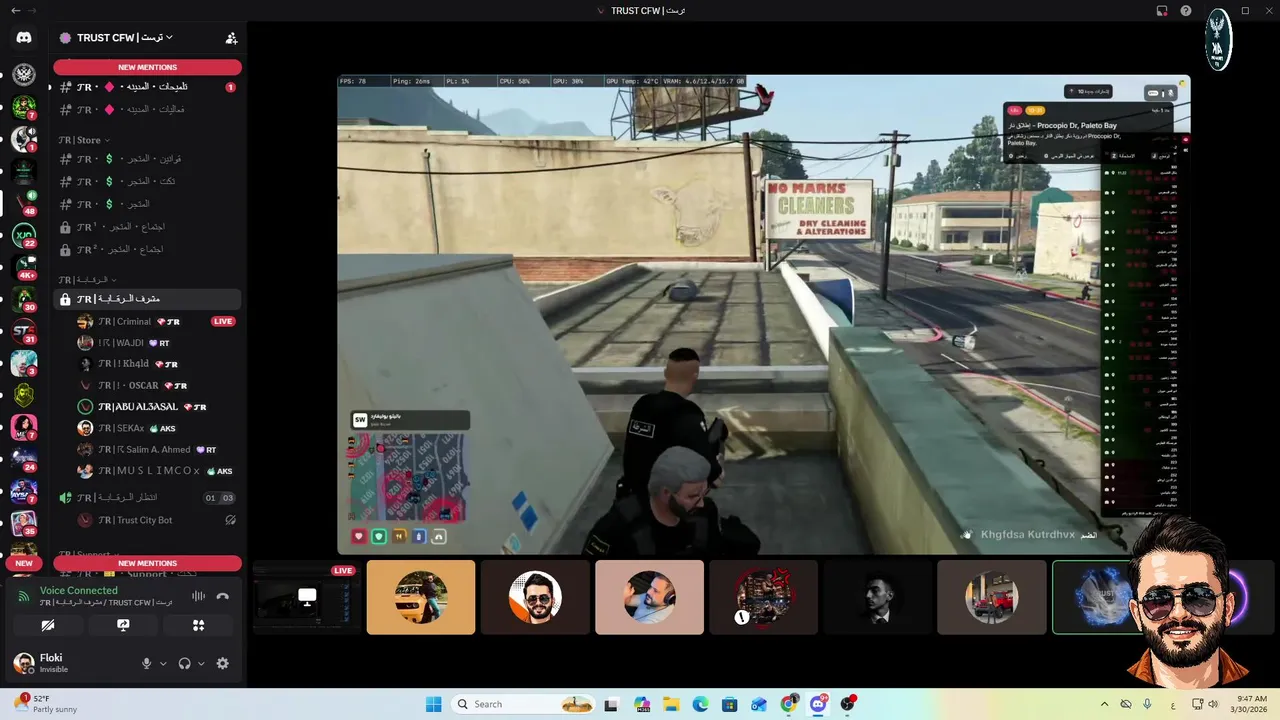Select TR | ABU AL3ASAL in voice list
Screen dimensions: 1280x720
pyautogui.click(x=157, y=407)
